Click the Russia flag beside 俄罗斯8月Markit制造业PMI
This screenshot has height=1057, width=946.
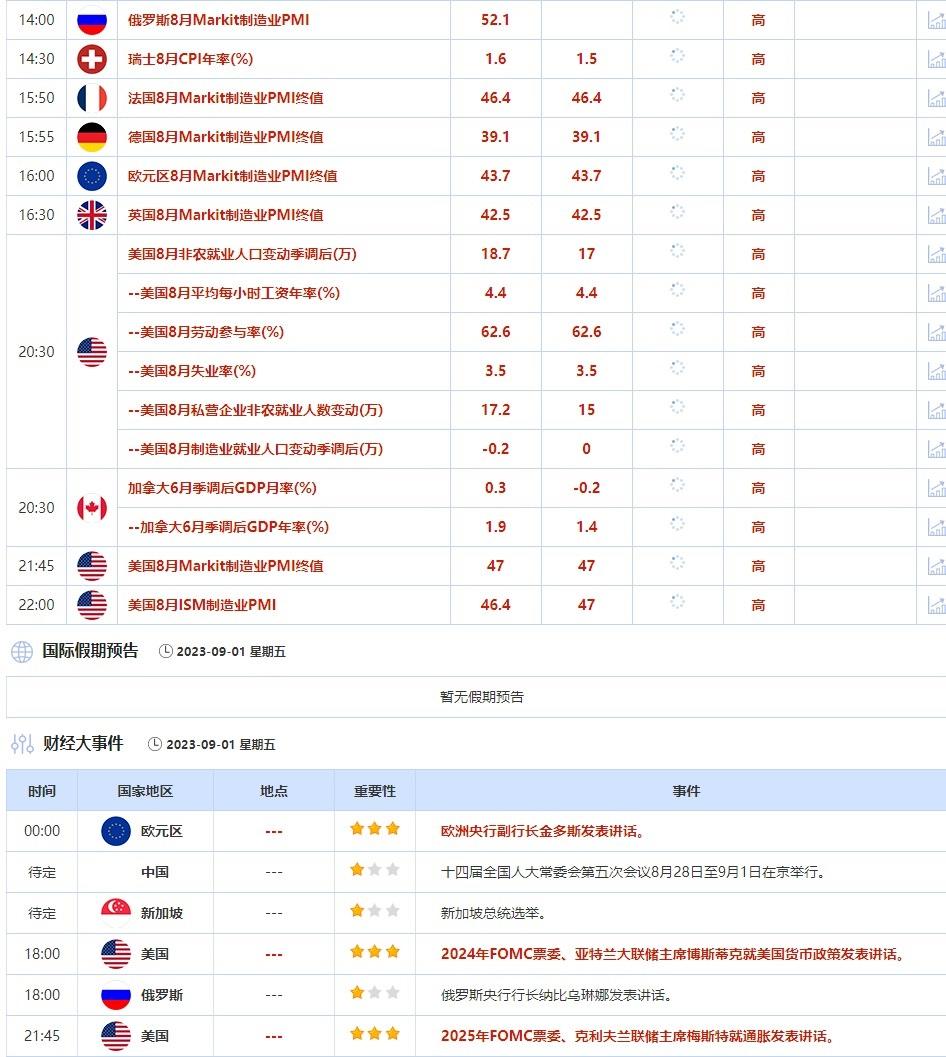(x=91, y=18)
